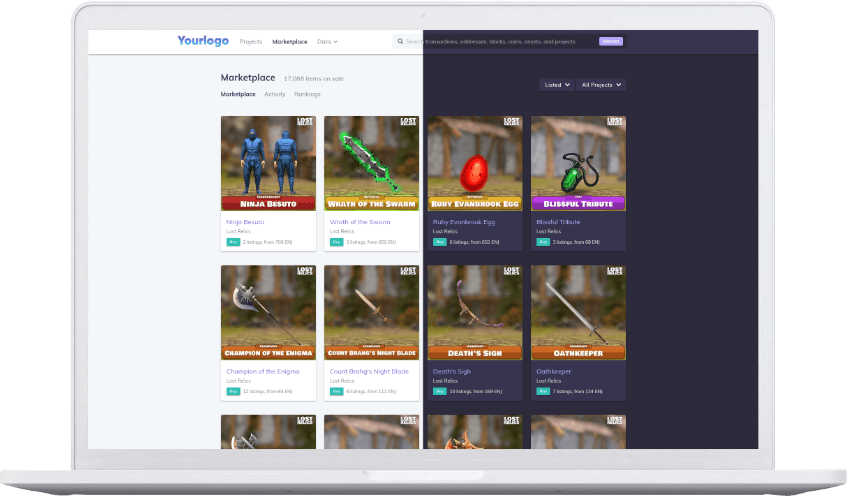Click the Buy button for Wrath of the Swarm
Image resolution: width=848 pixels, height=497 pixels.
336,242
